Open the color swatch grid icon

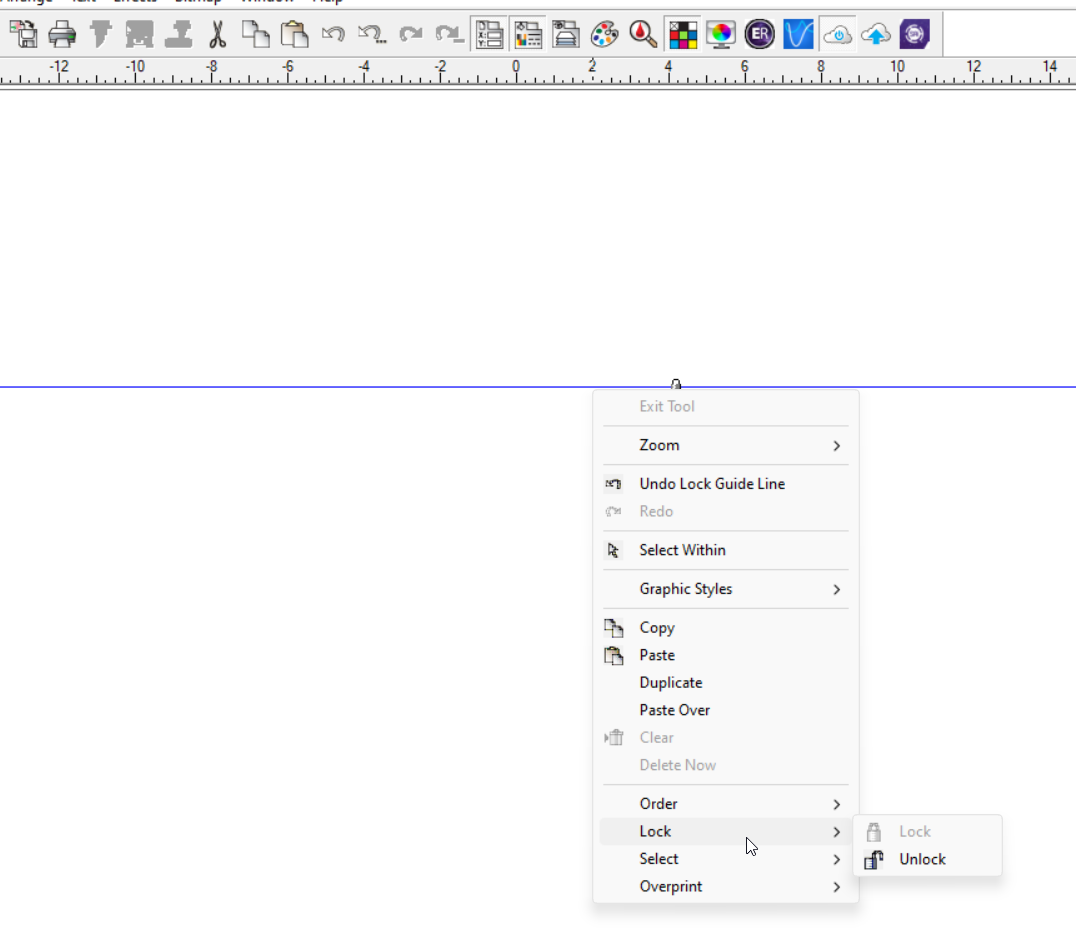(x=683, y=34)
